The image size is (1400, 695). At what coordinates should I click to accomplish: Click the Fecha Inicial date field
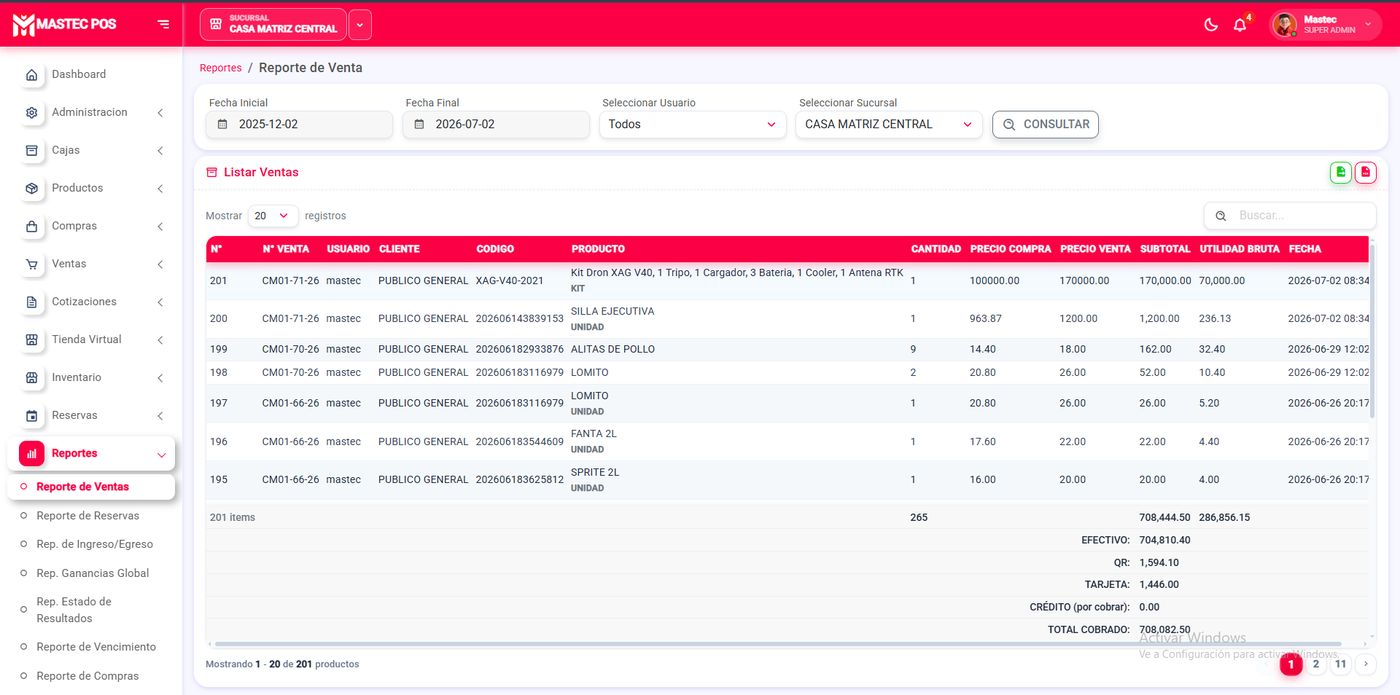coord(299,124)
